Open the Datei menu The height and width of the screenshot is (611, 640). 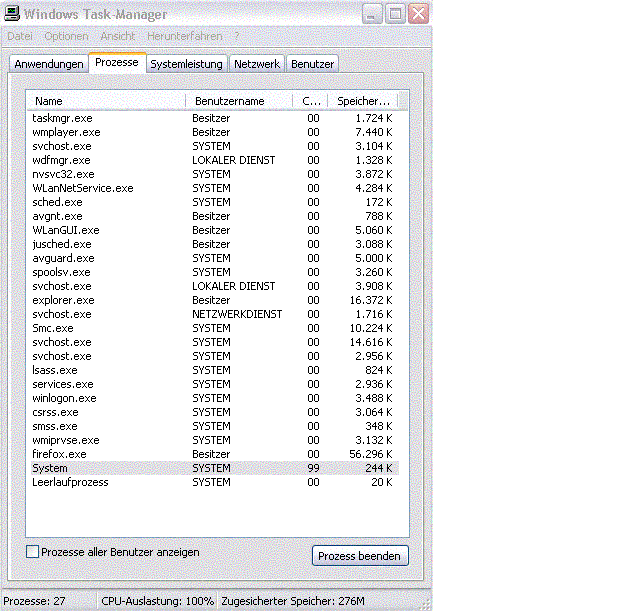[x=20, y=36]
